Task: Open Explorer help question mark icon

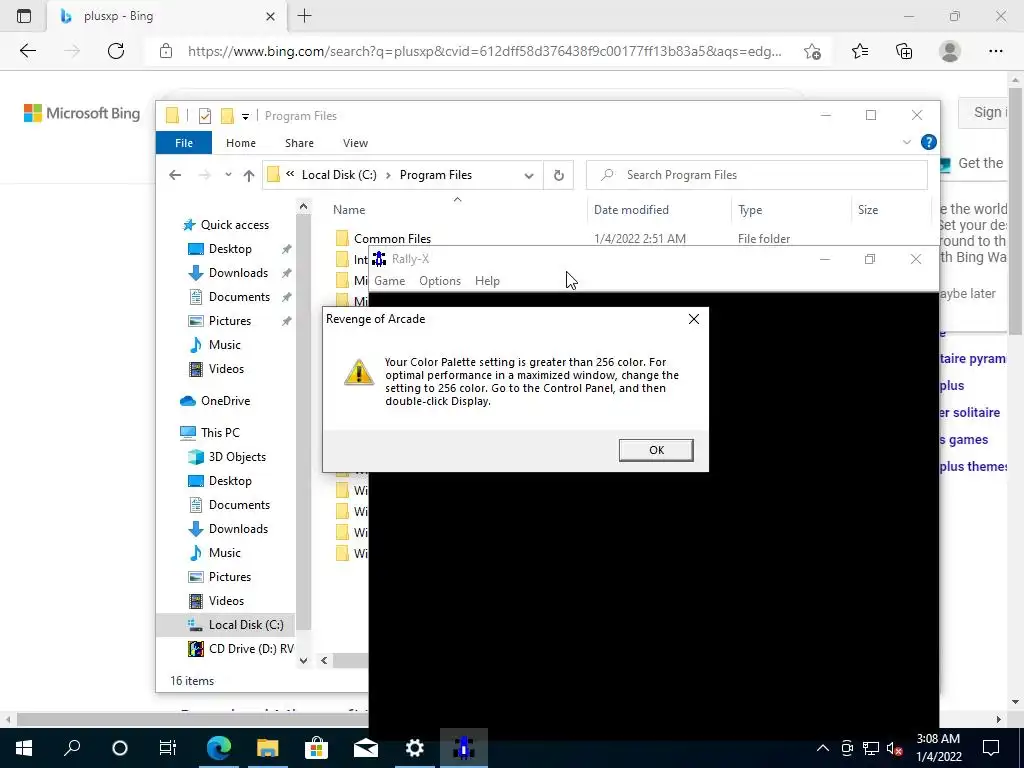Action: pos(928,142)
